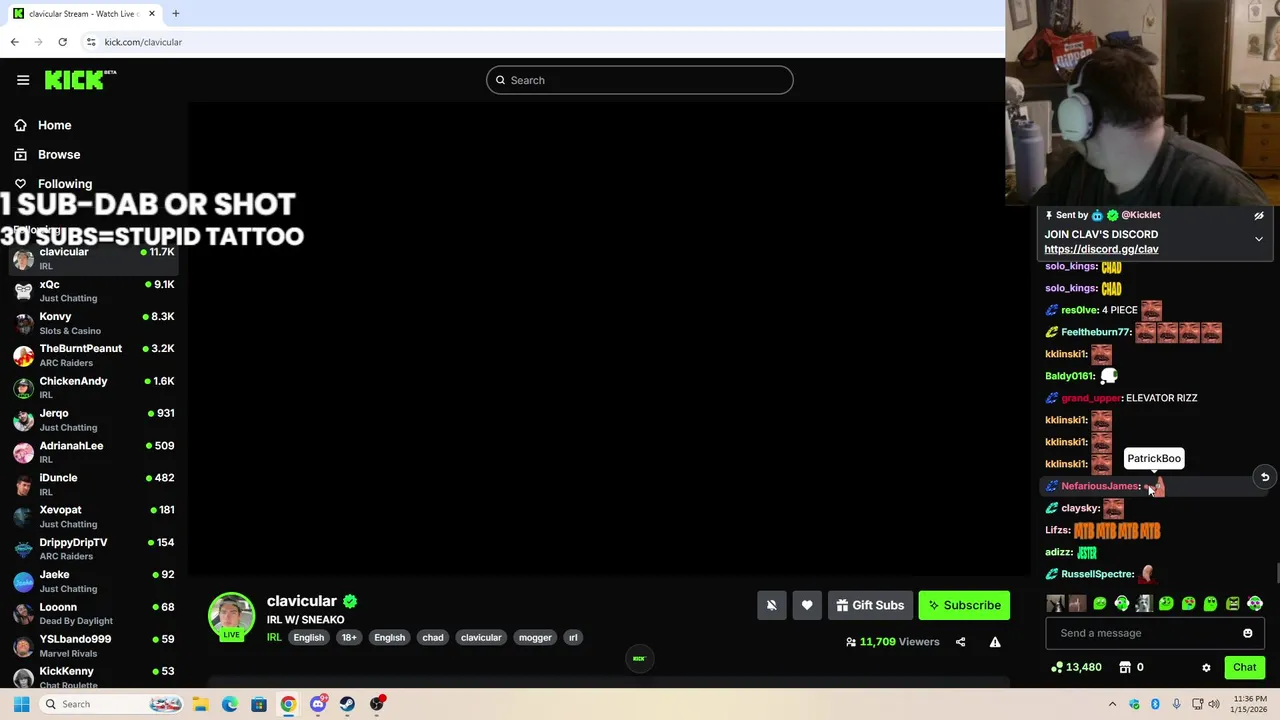Image resolution: width=1280 pixels, height=720 pixels.
Task: Expand the pinned message chevron
Action: [1259, 239]
